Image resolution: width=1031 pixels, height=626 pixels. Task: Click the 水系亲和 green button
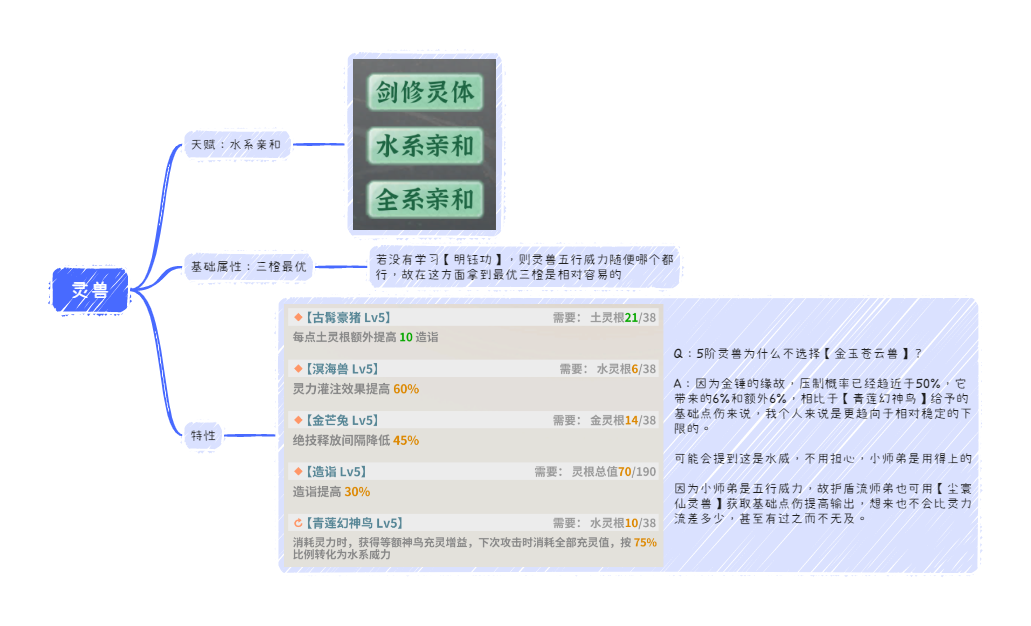click(425, 146)
